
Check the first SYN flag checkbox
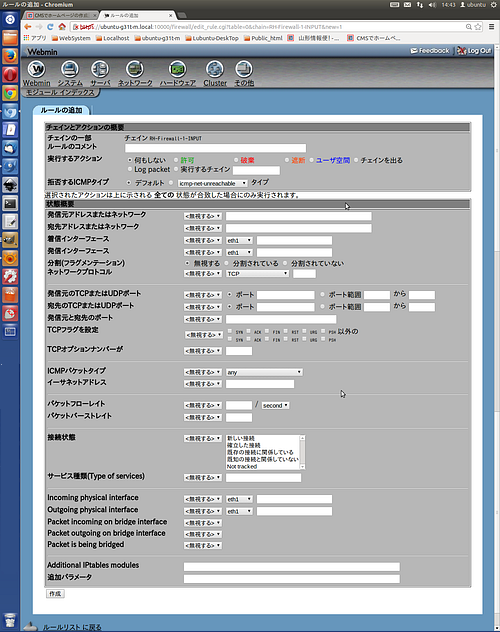[x=230, y=331]
